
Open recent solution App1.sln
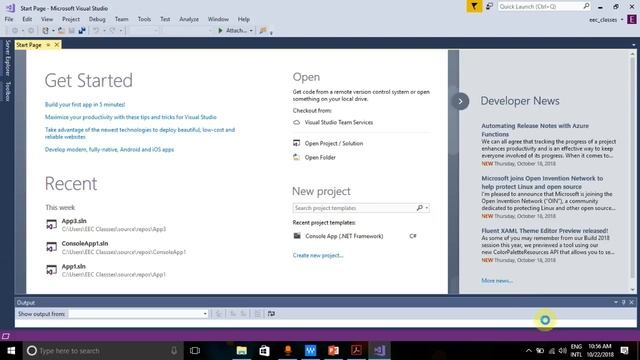106,270
